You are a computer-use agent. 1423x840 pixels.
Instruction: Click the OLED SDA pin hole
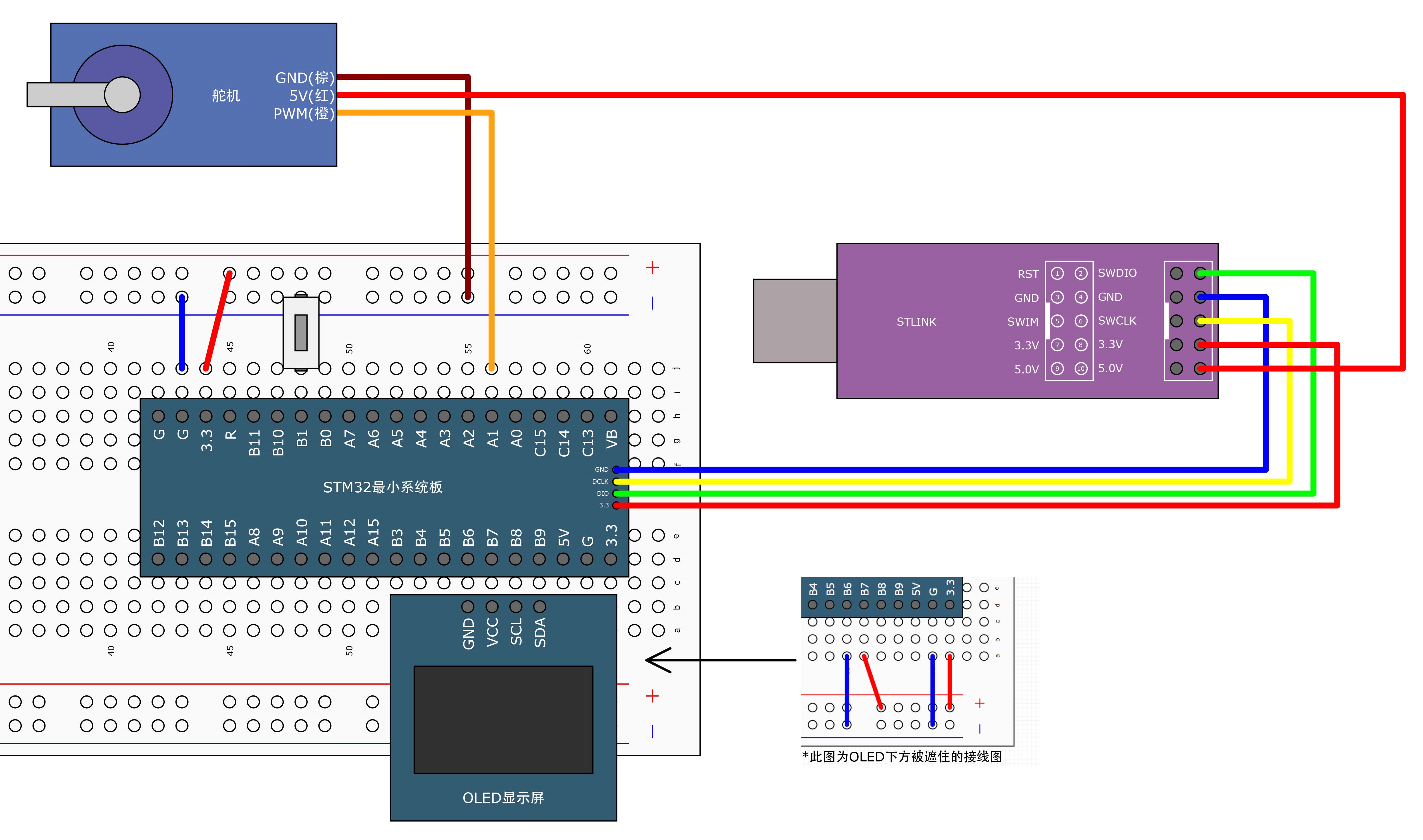pos(540,607)
